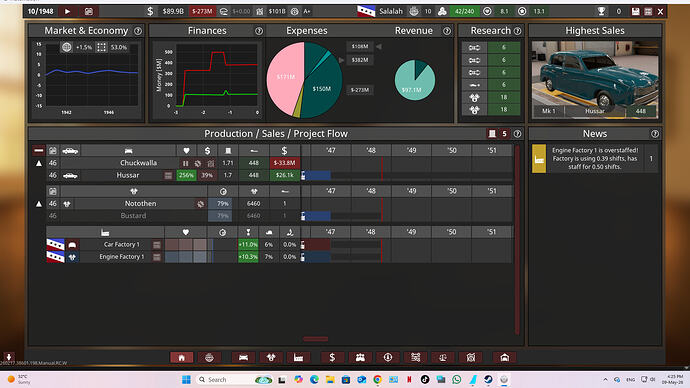Screen dimensions: 690x388
Task: Click the trophy icon in the top bar
Action: click(x=601, y=11)
